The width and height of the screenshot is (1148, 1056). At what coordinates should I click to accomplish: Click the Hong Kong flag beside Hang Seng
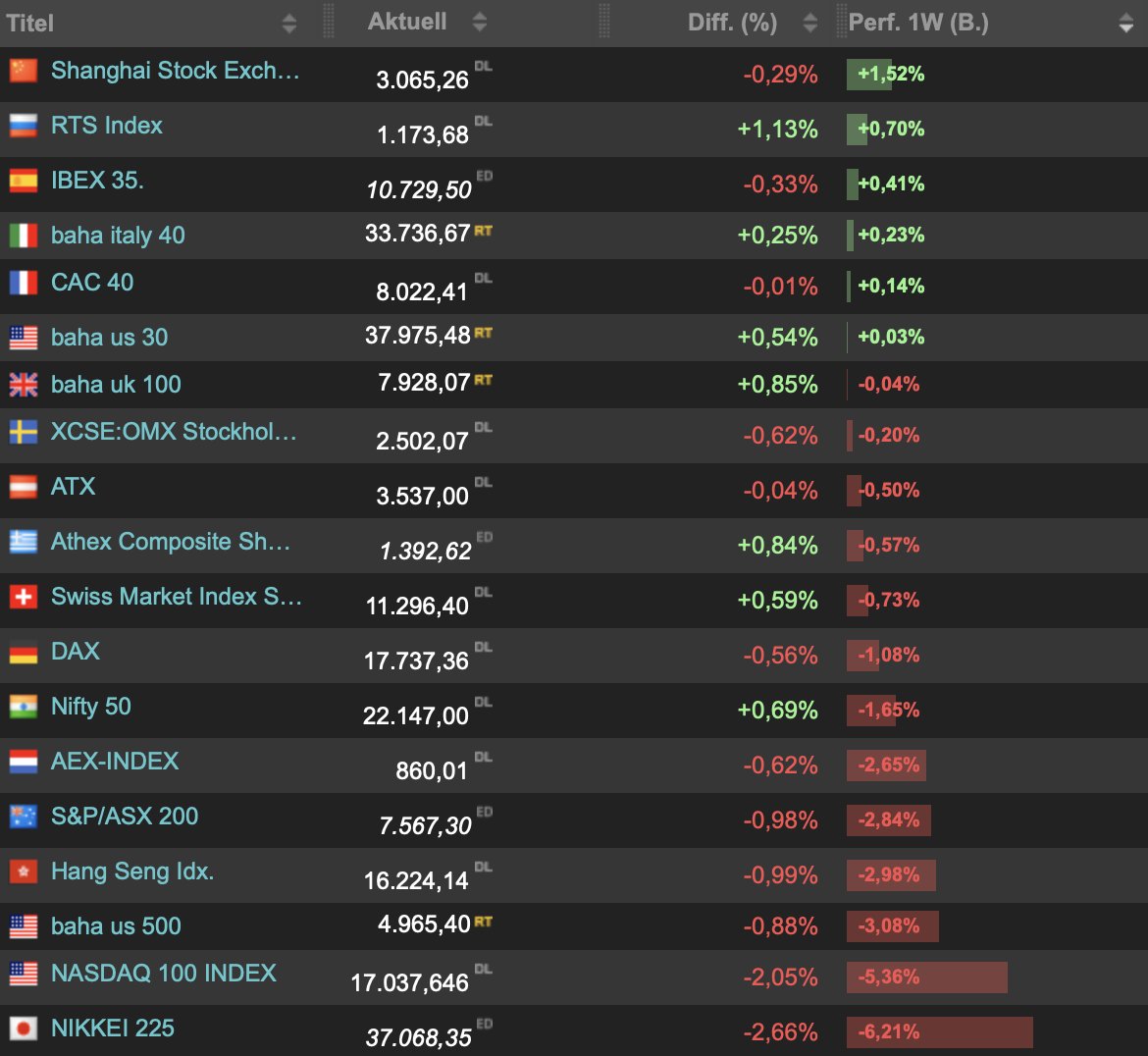point(24,871)
